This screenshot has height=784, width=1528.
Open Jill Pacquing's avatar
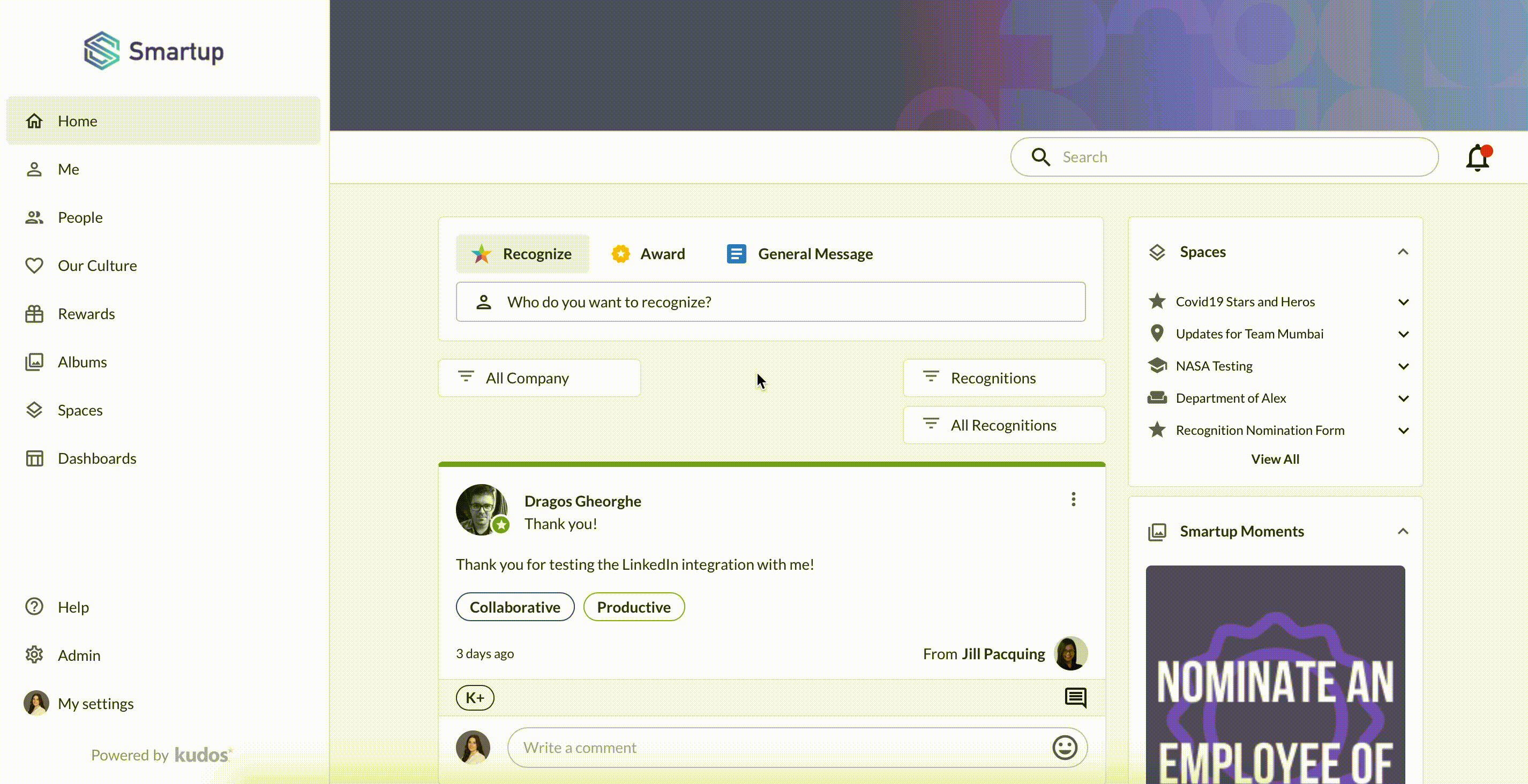coord(1070,653)
